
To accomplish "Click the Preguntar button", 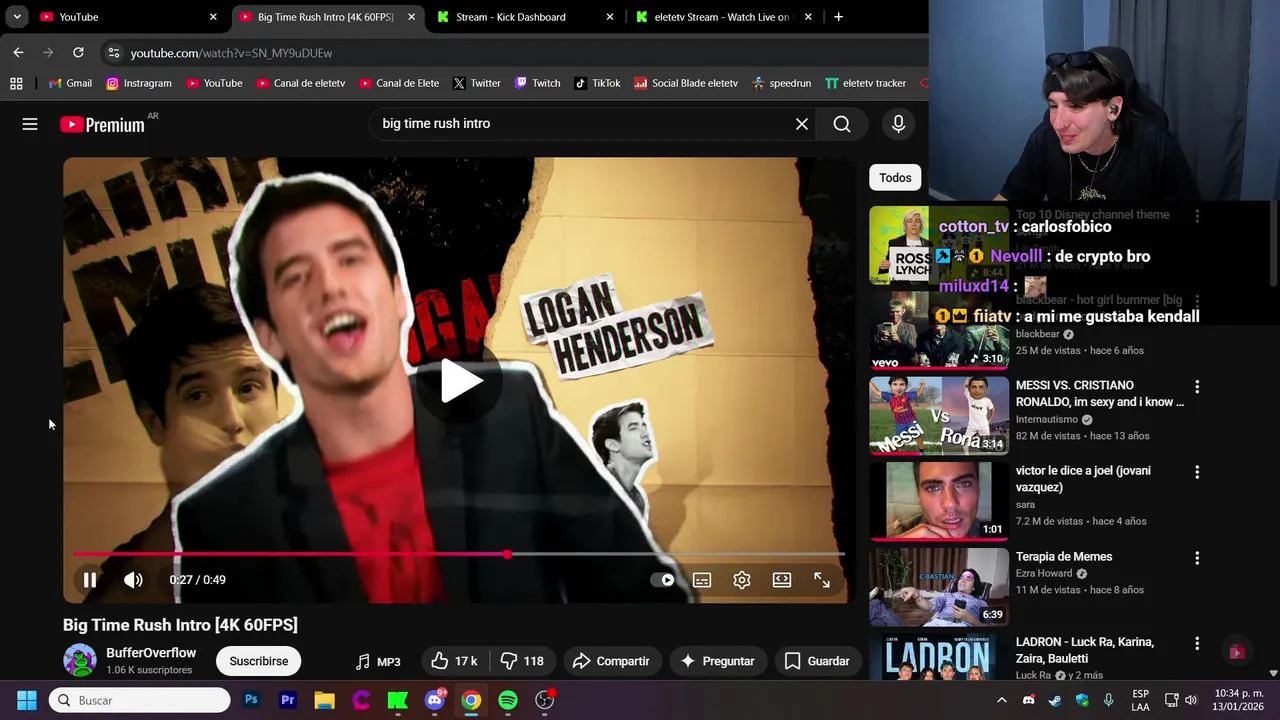I will click(717, 661).
